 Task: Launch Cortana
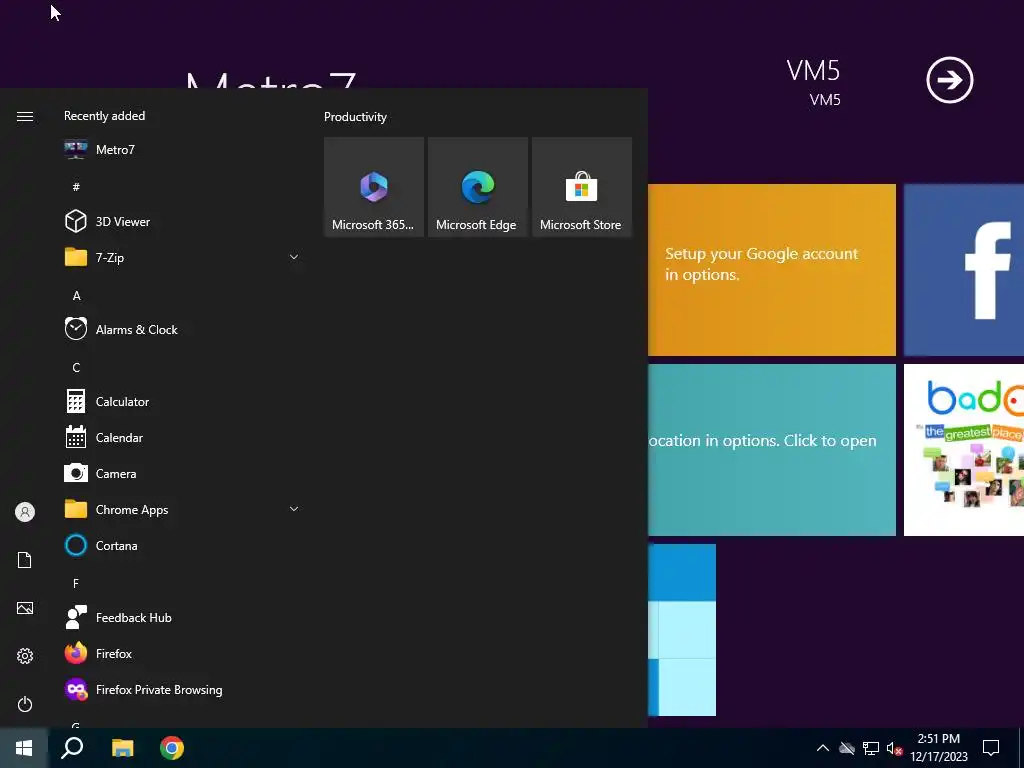(181, 545)
